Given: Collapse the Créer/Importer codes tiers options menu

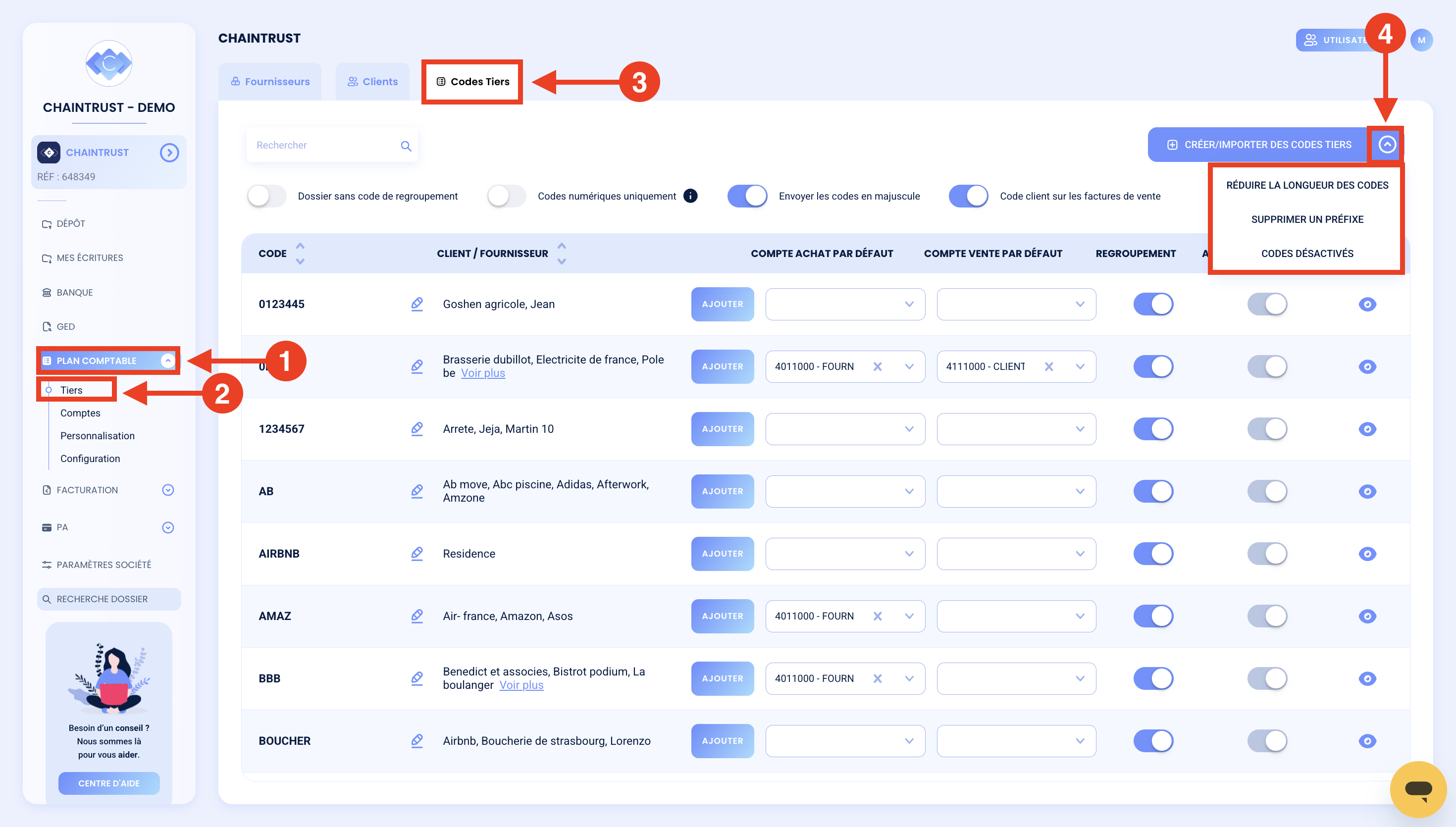Looking at the screenshot, I should point(1387,145).
